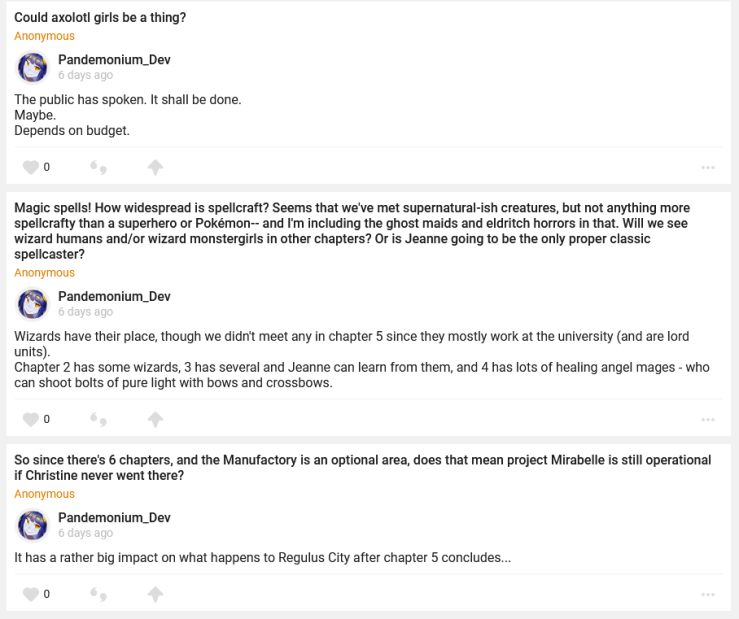Open more options for the axolotl girls answer

(708, 167)
